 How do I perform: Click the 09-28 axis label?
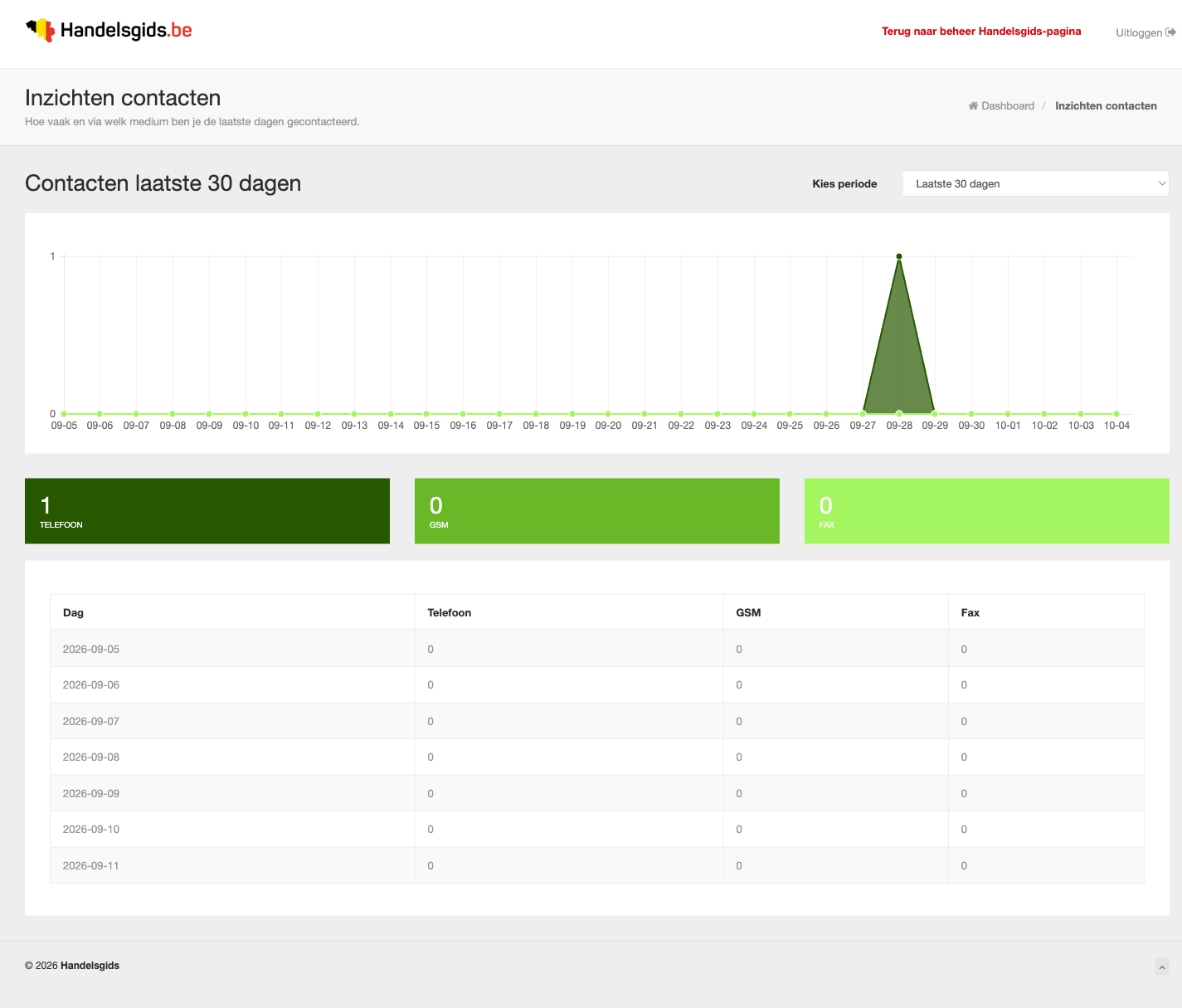[x=899, y=426]
